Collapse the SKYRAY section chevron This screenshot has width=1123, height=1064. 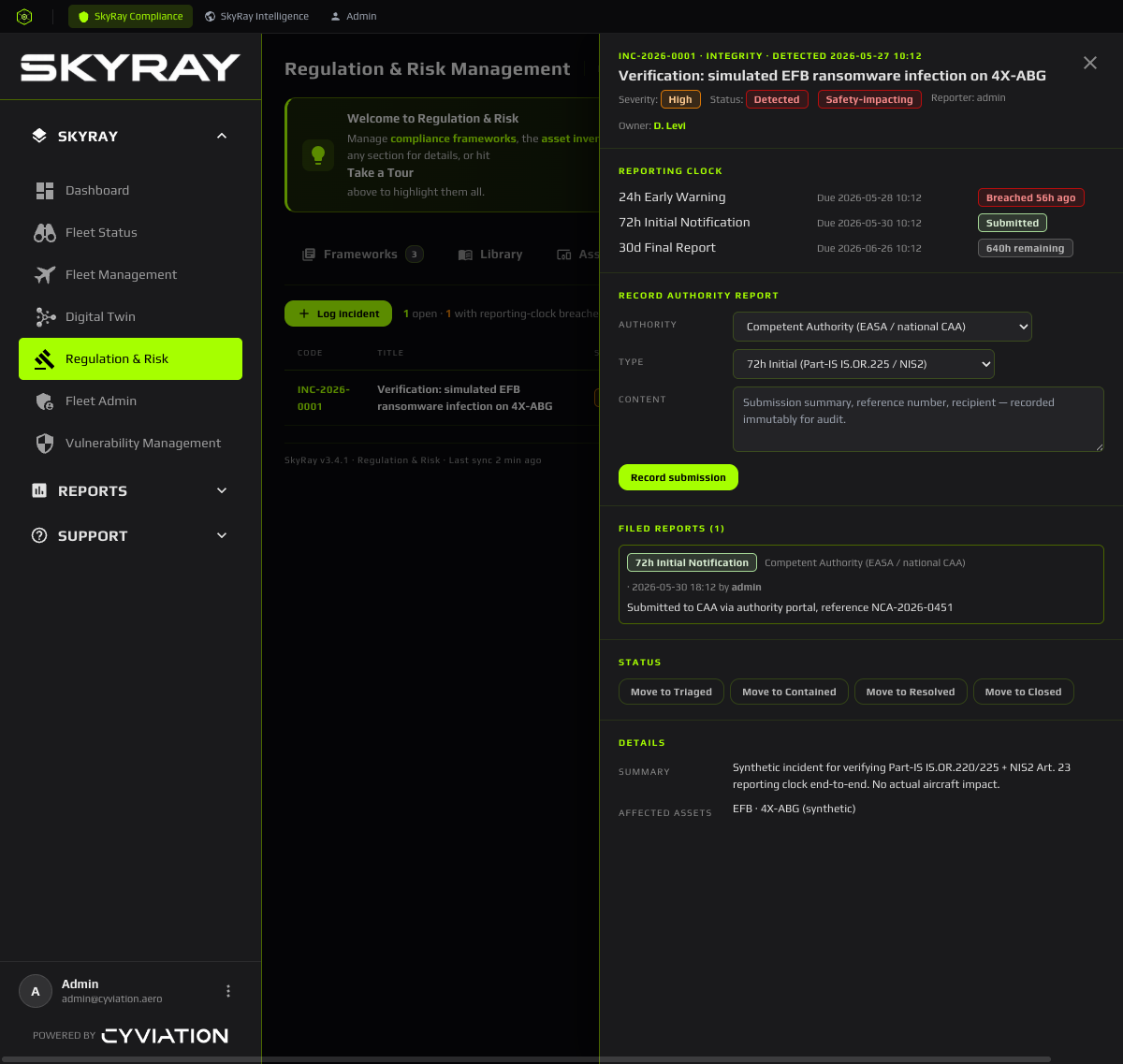(222, 136)
